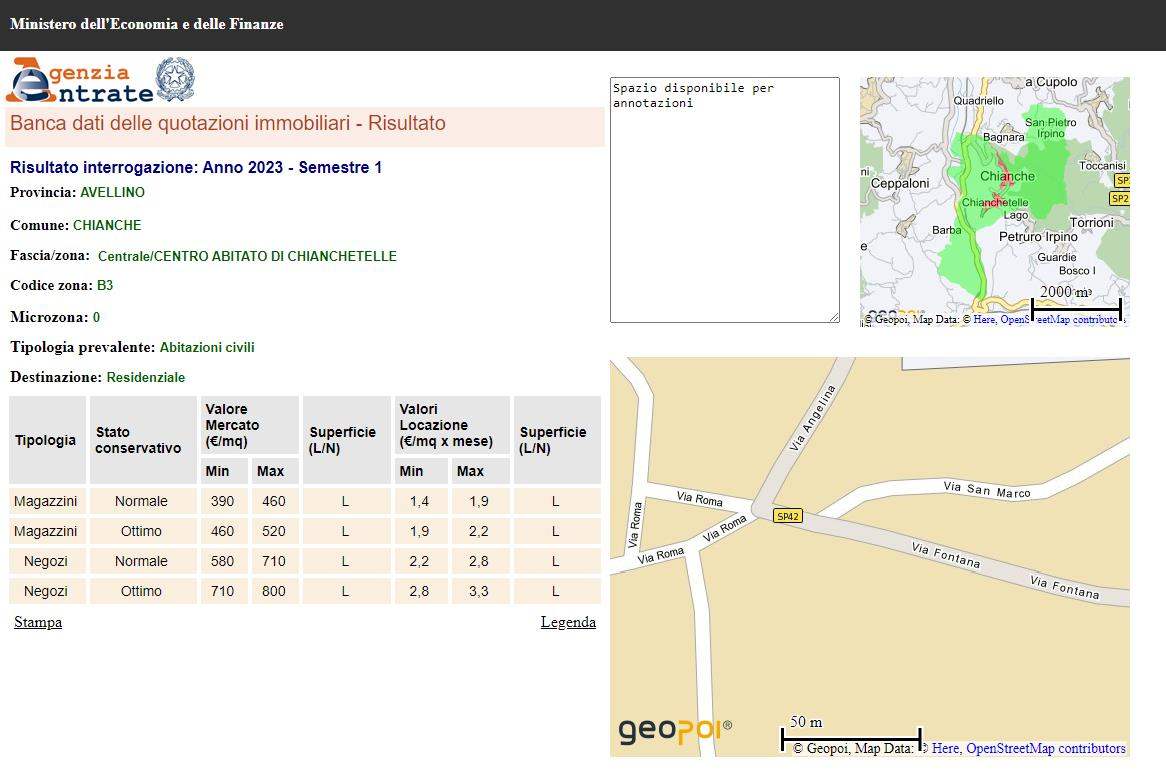Click the Valore Mercato column header
This screenshot has width=1166, height=777.
232,425
